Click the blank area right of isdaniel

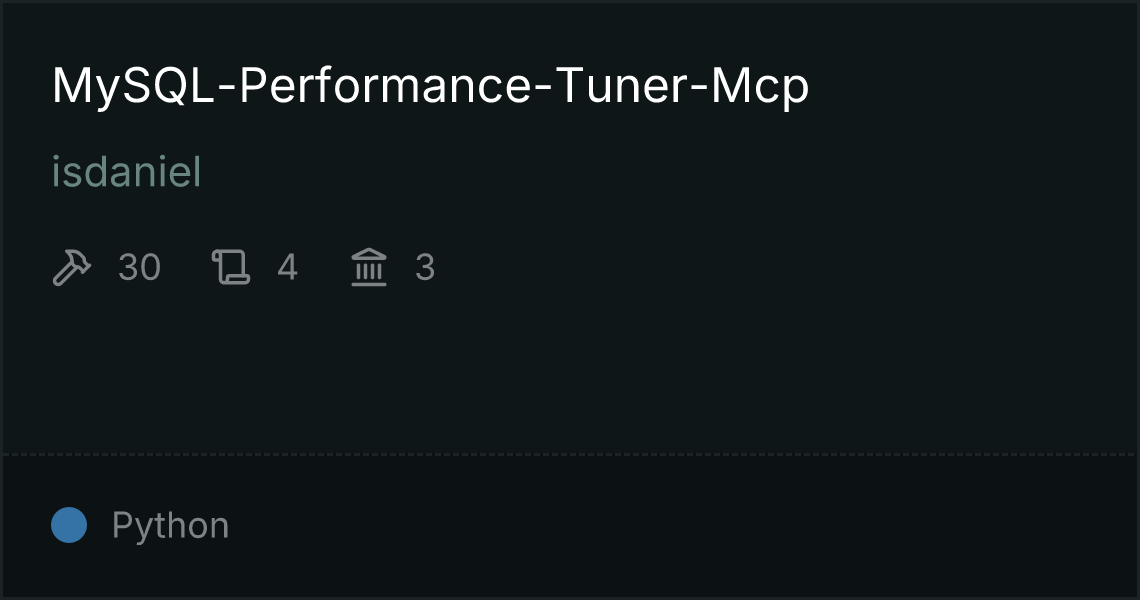coord(650,173)
